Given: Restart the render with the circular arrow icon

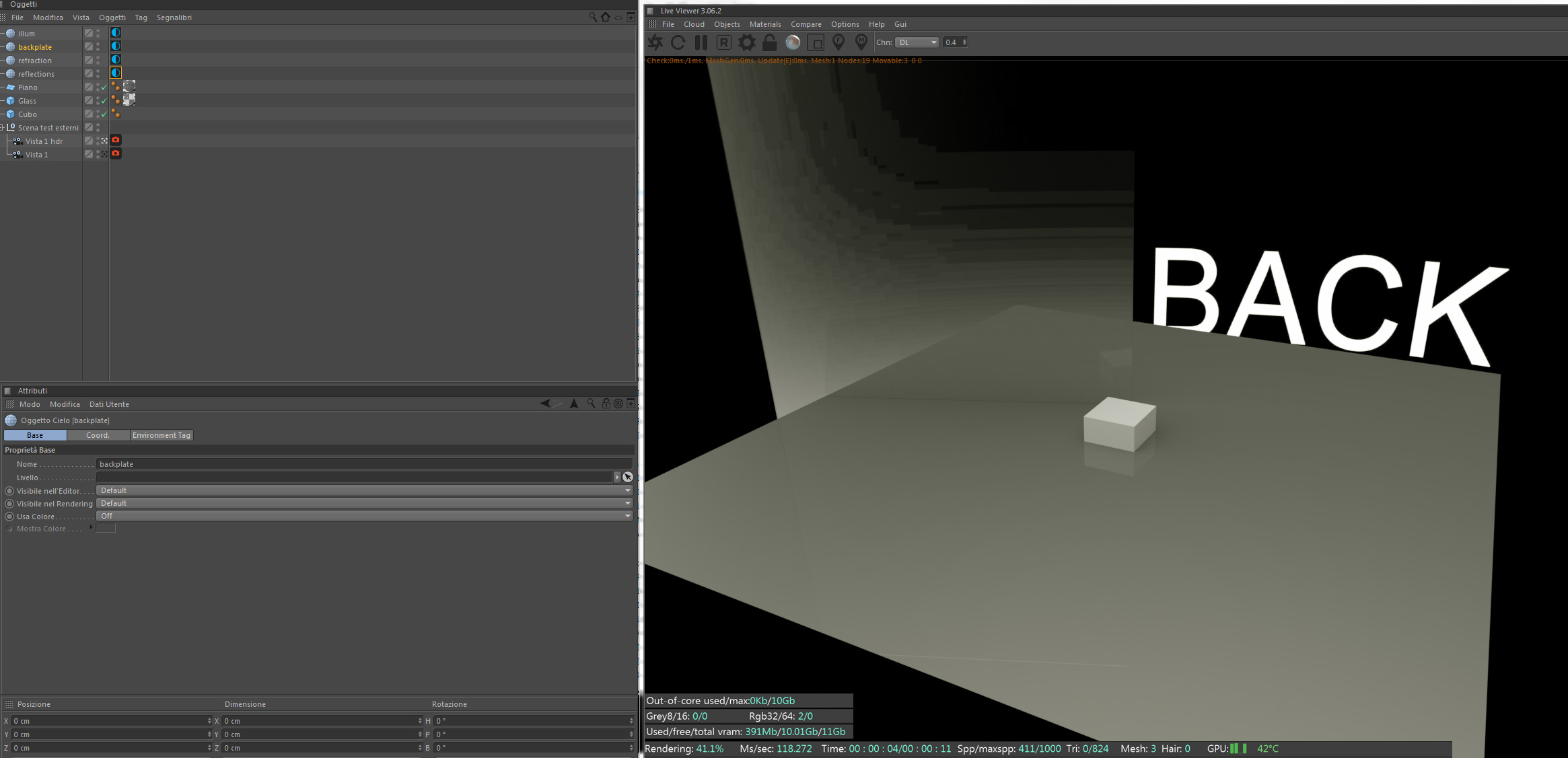Looking at the screenshot, I should tap(678, 42).
